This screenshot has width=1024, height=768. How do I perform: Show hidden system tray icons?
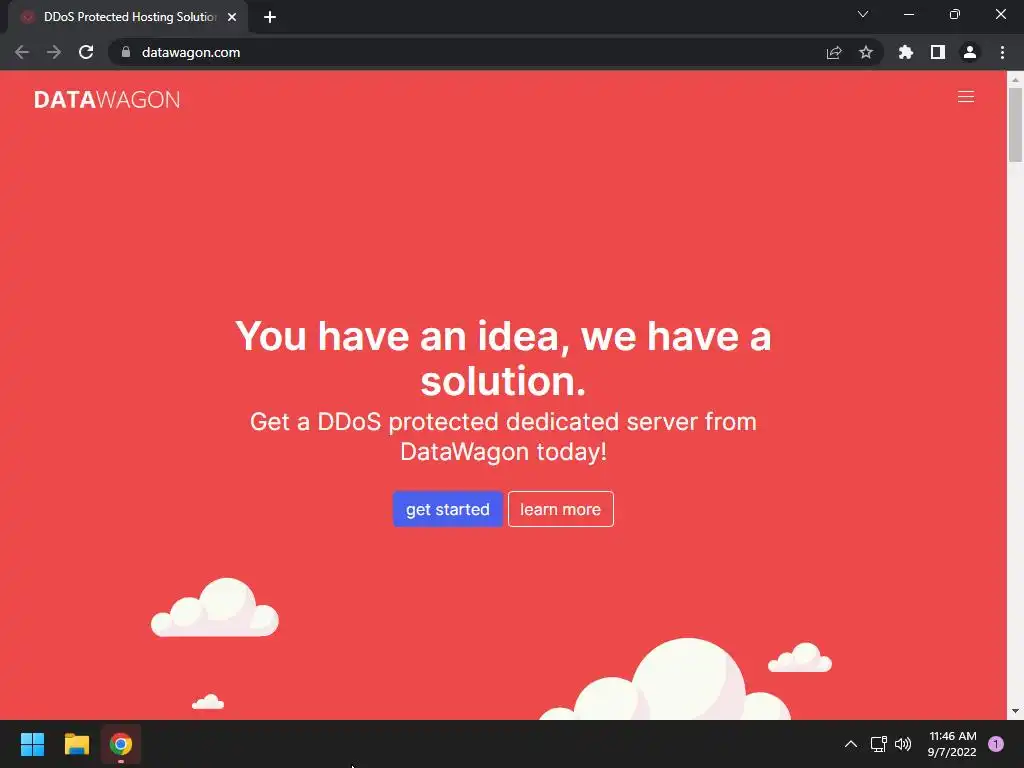point(850,744)
